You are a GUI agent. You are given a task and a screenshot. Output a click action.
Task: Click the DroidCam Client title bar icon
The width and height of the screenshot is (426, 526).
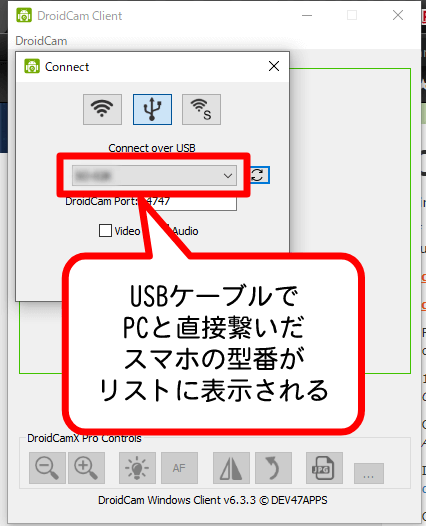(24, 15)
